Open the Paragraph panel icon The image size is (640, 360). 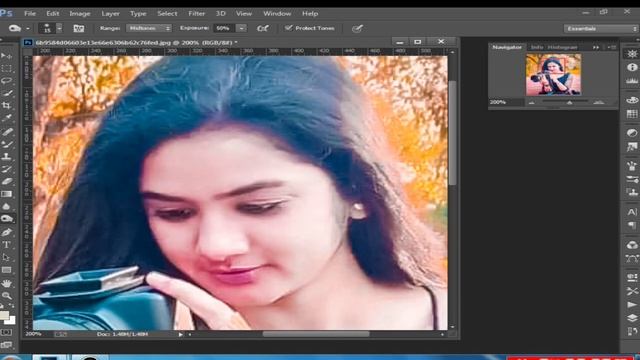(632, 225)
